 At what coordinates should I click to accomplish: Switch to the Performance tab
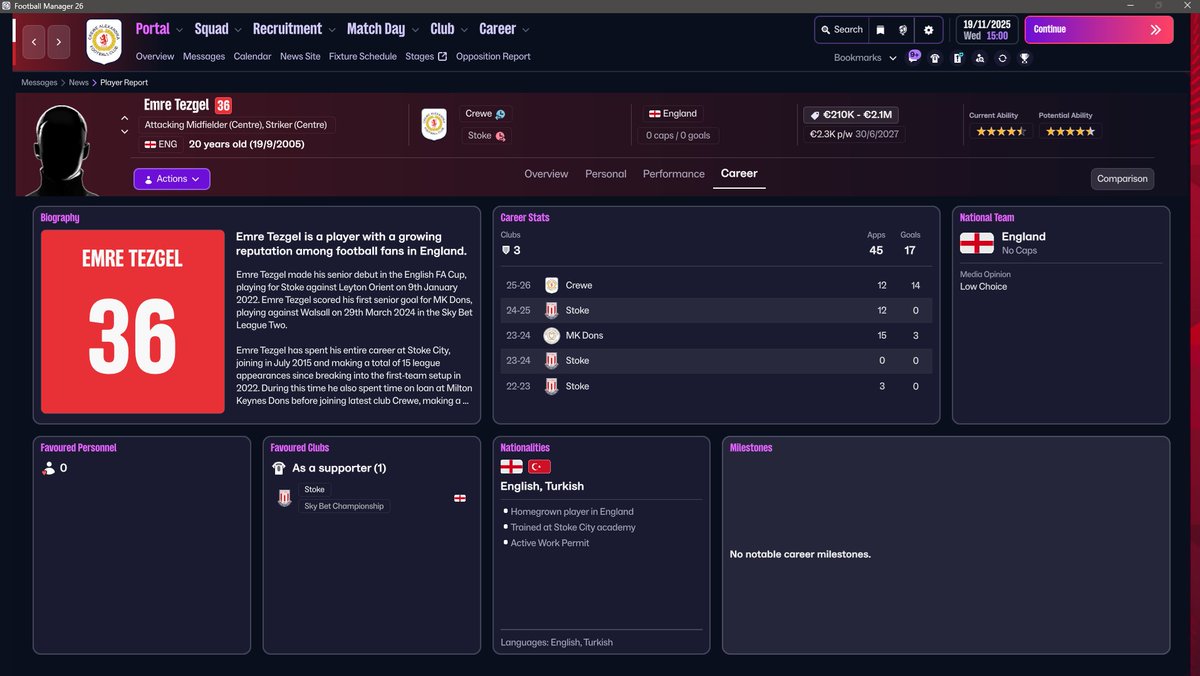[674, 174]
